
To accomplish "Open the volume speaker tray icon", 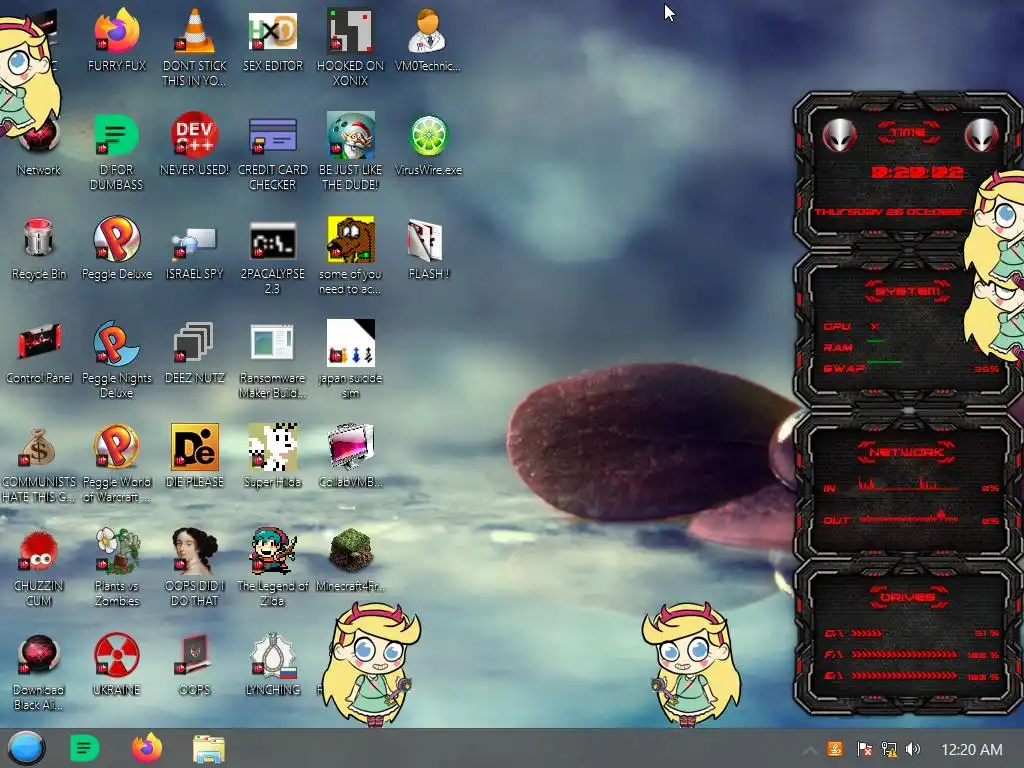I will [x=913, y=749].
